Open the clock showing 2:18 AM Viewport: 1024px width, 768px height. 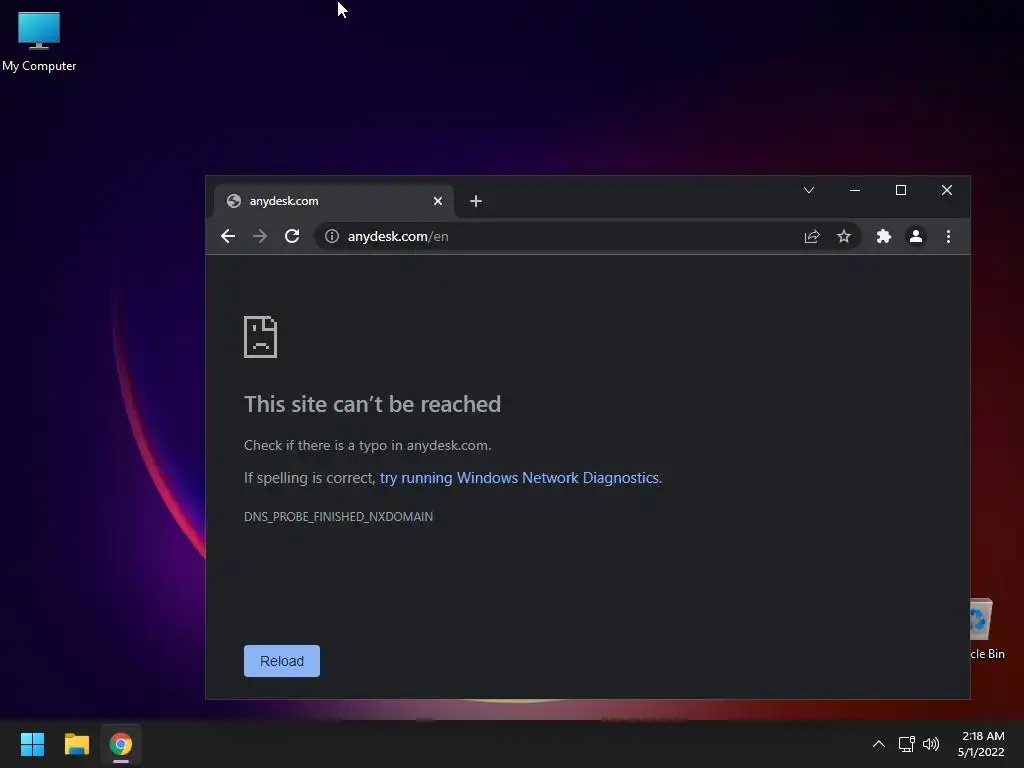(981, 744)
